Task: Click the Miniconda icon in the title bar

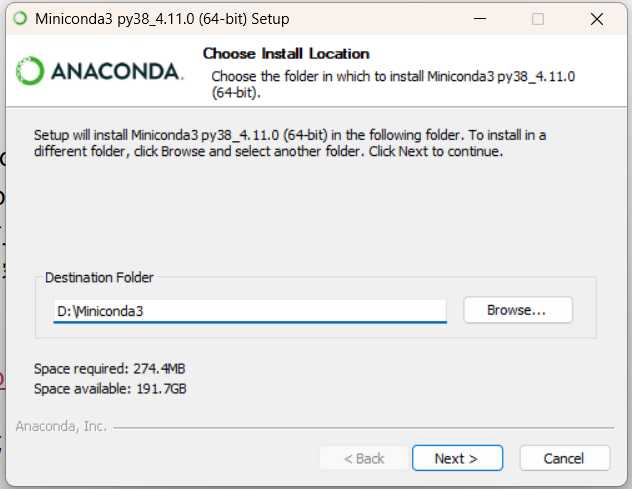Action: (x=20, y=19)
